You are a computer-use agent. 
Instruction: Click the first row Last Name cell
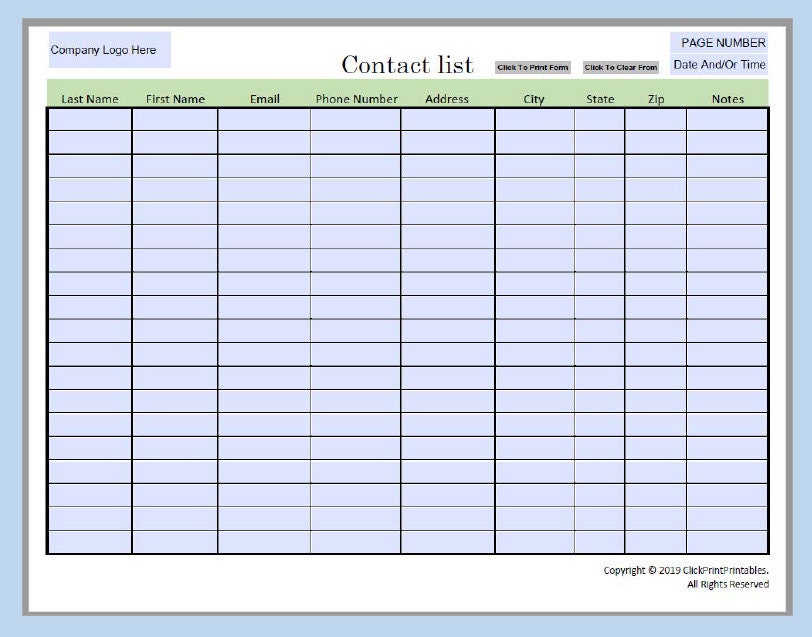point(90,120)
